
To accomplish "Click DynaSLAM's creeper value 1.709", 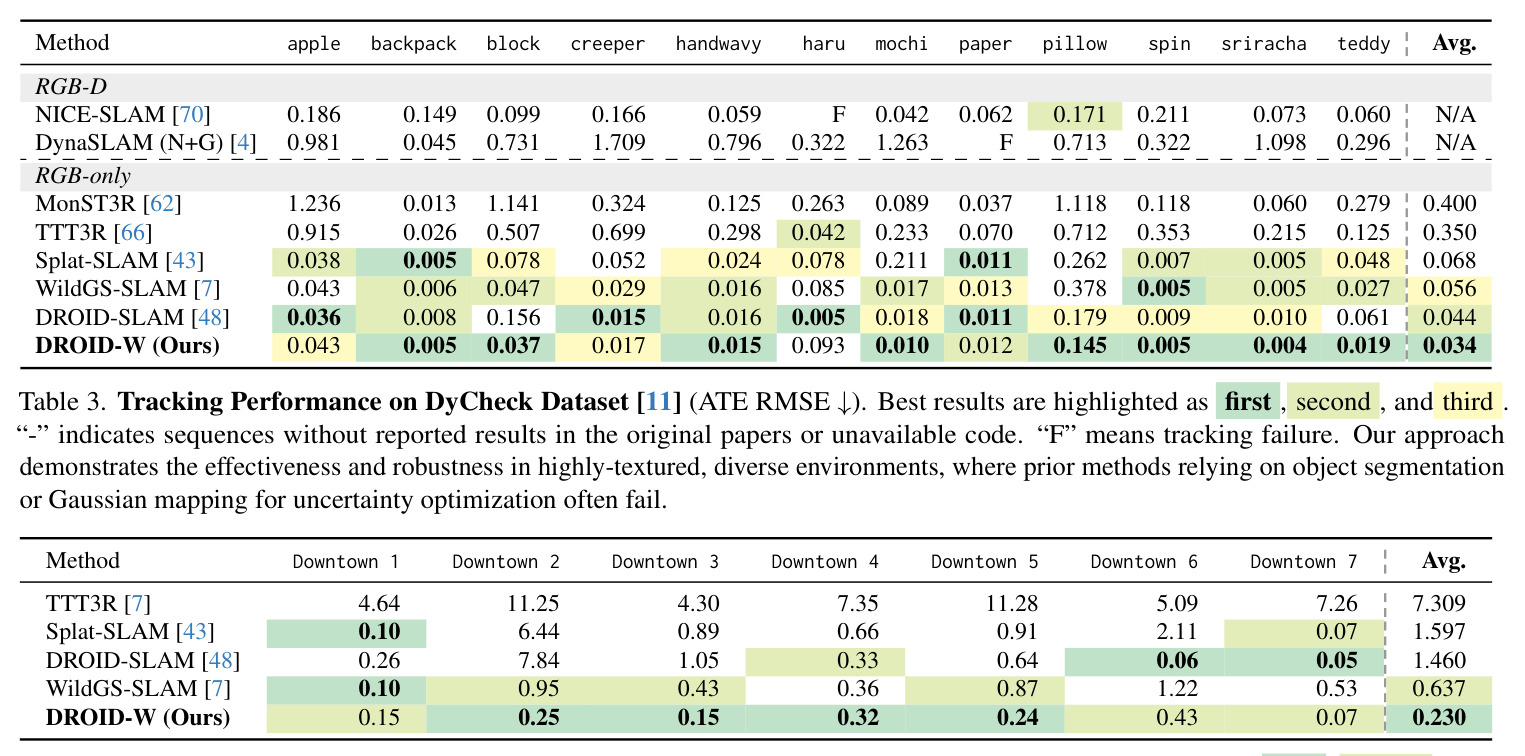I will click(x=619, y=143).
